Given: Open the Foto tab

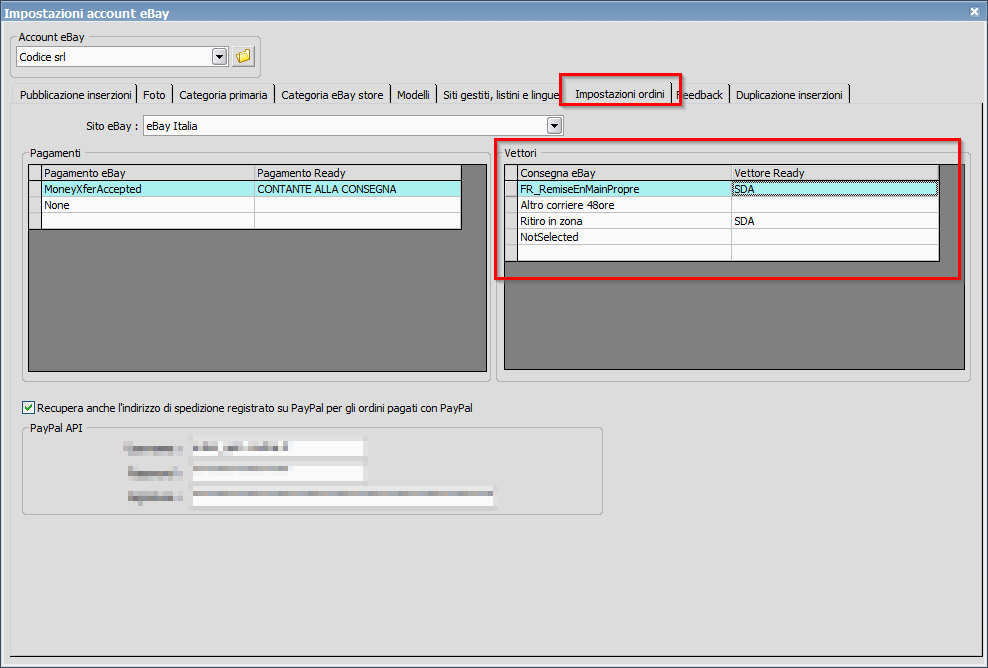Looking at the screenshot, I should coord(154,95).
